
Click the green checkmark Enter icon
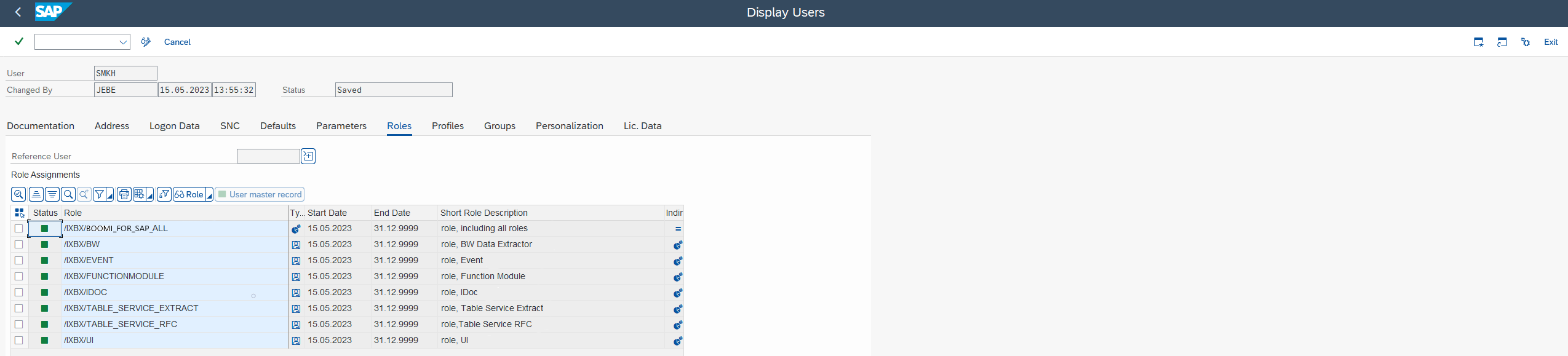19,42
